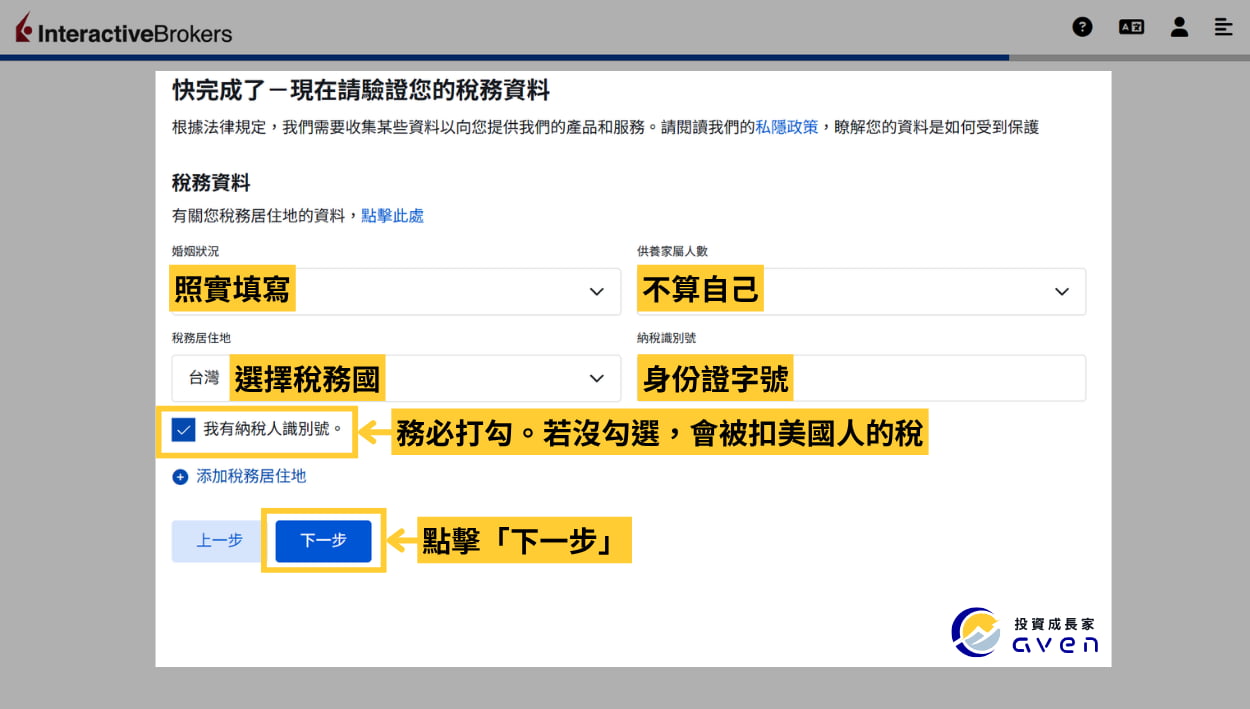Open the hamburger menu icon

1223,27
